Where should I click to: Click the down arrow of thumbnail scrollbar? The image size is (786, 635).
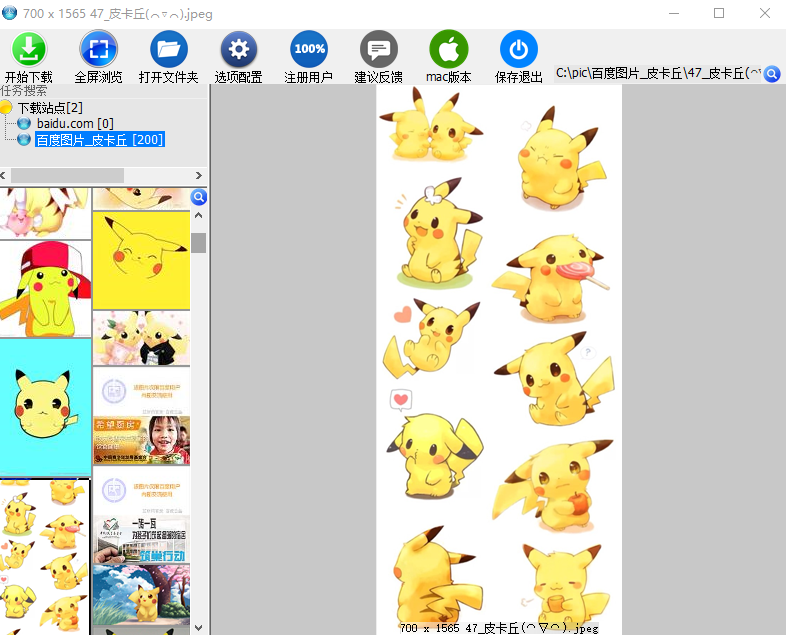click(199, 627)
